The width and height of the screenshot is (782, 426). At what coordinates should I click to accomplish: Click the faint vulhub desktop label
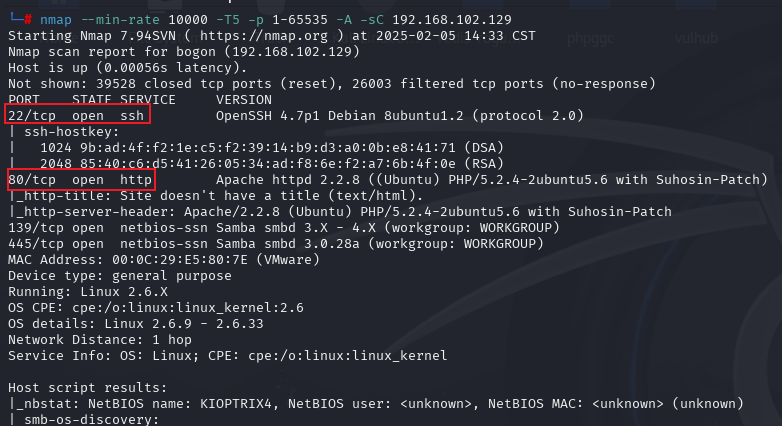(x=696, y=38)
